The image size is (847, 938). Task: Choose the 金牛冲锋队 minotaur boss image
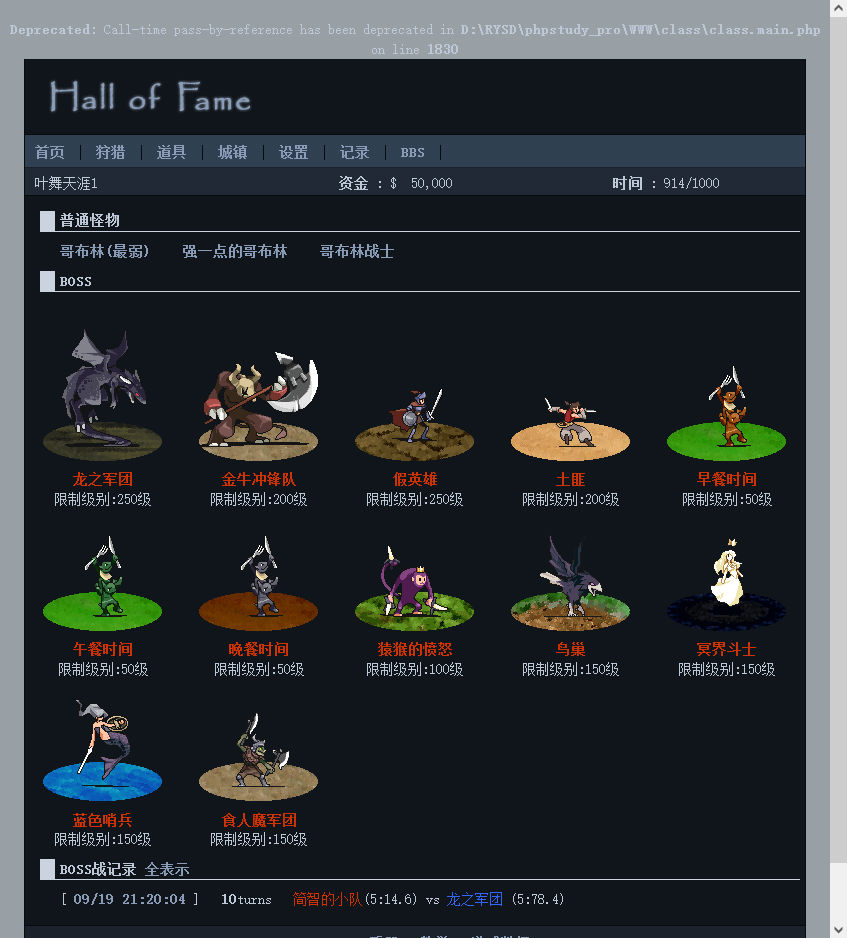click(258, 405)
